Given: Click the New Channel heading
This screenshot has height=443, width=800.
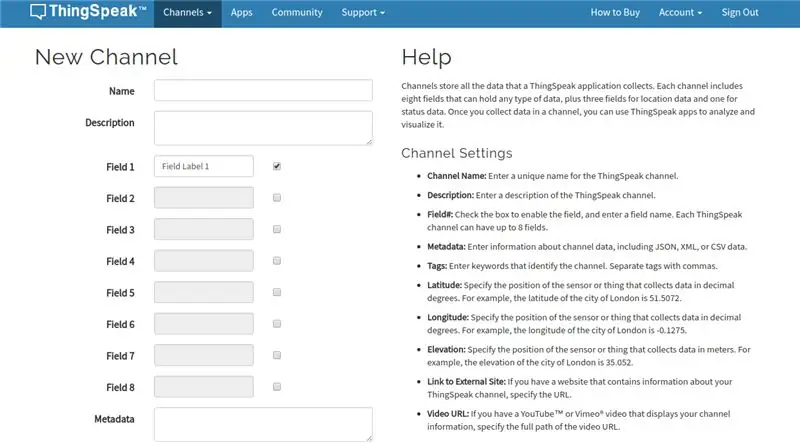Looking at the screenshot, I should [106, 57].
